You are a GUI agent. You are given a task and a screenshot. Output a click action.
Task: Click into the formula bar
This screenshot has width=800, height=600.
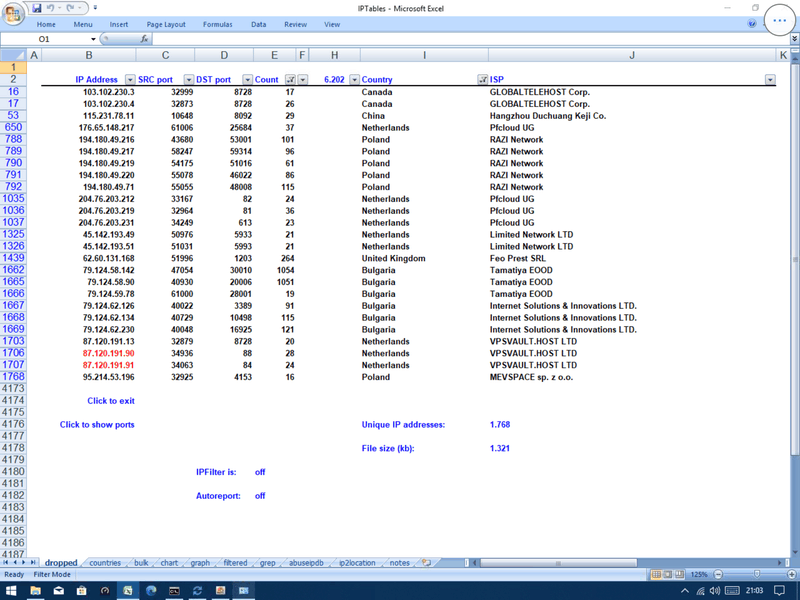469,39
